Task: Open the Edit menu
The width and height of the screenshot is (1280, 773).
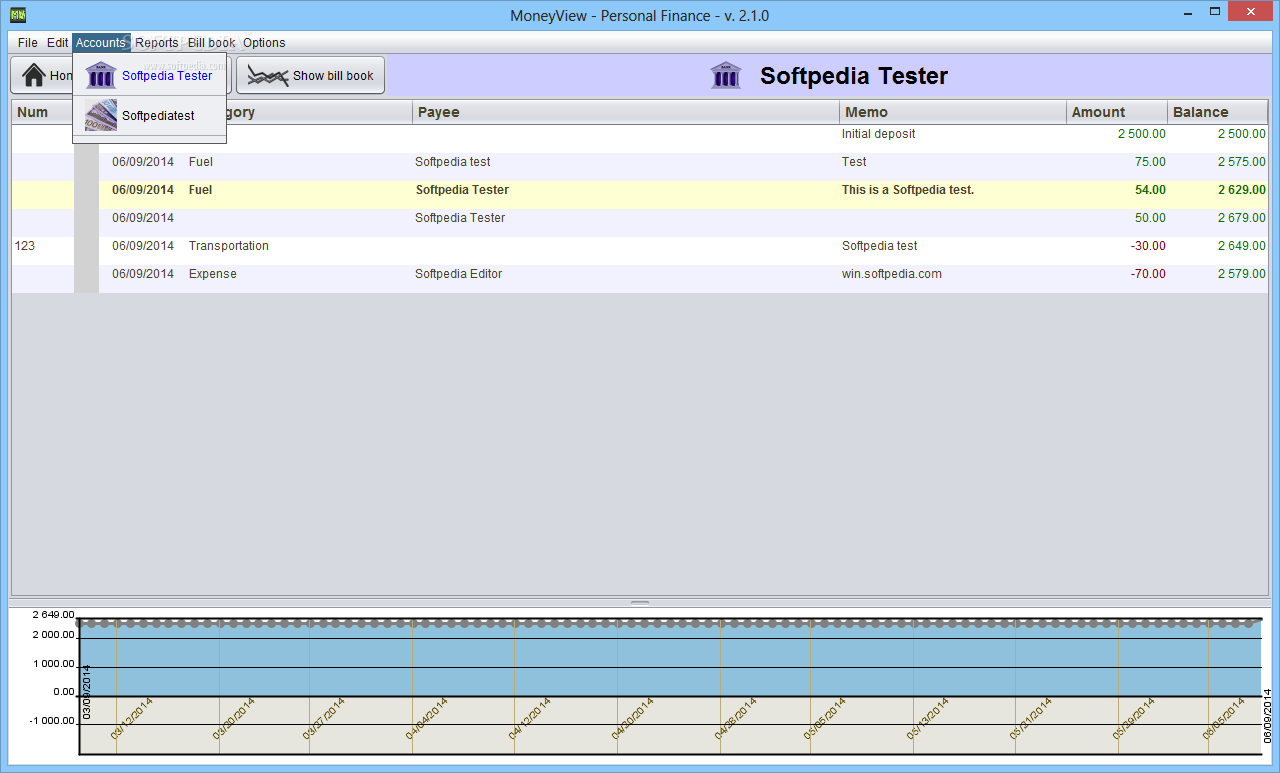Action: (57, 43)
